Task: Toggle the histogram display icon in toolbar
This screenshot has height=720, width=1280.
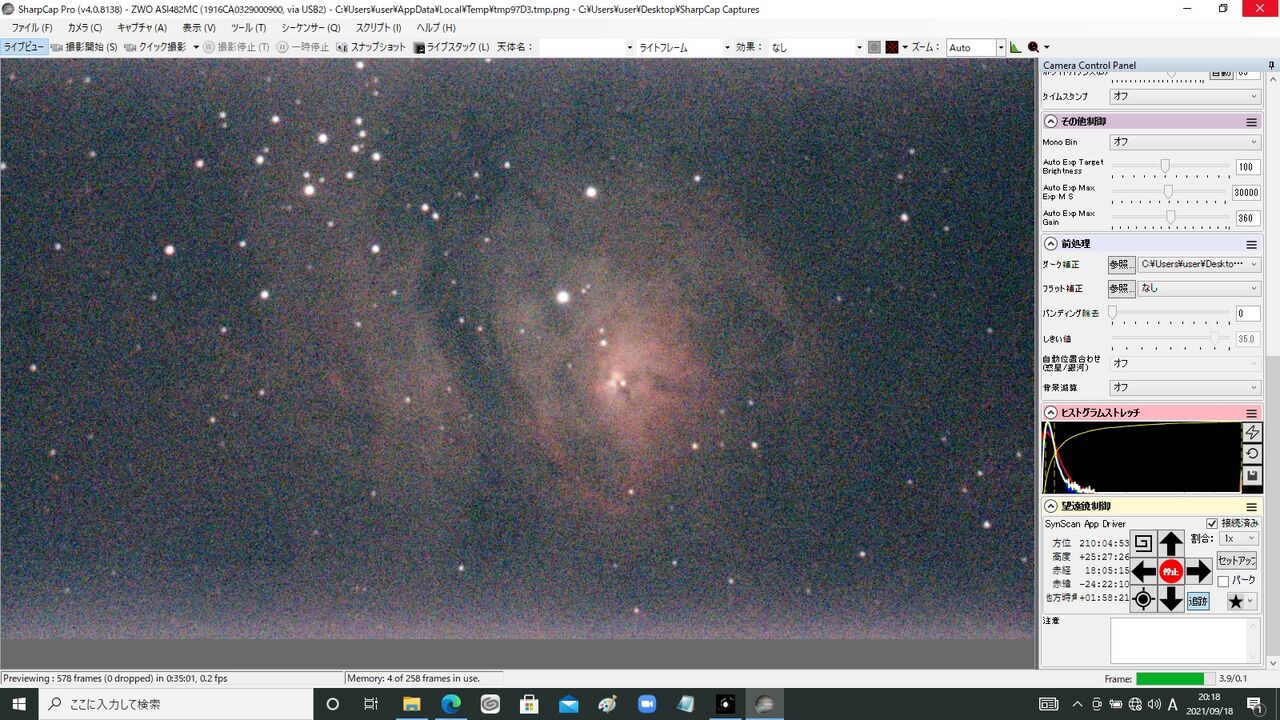Action: point(1016,47)
